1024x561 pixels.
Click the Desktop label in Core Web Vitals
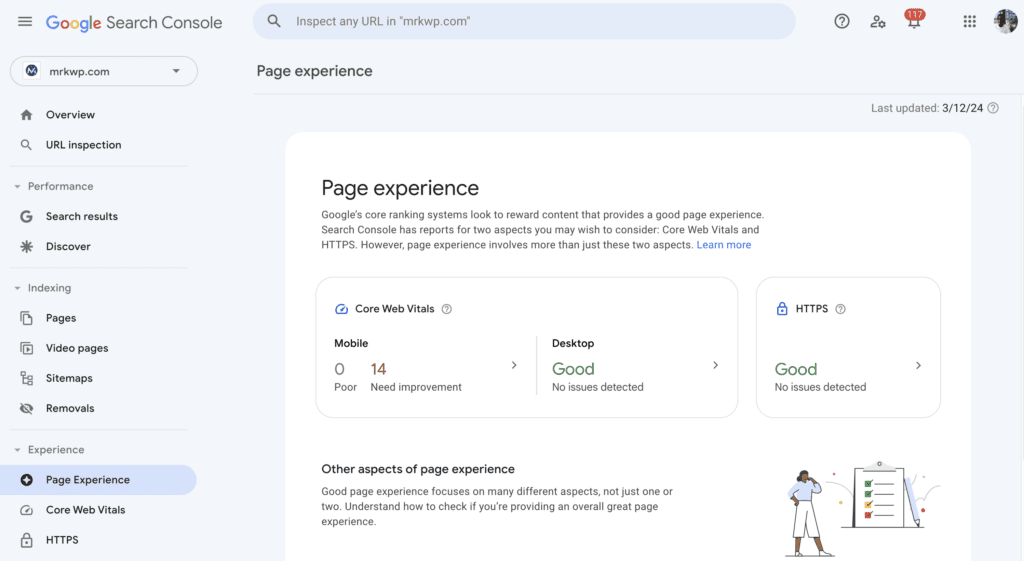[573, 344]
